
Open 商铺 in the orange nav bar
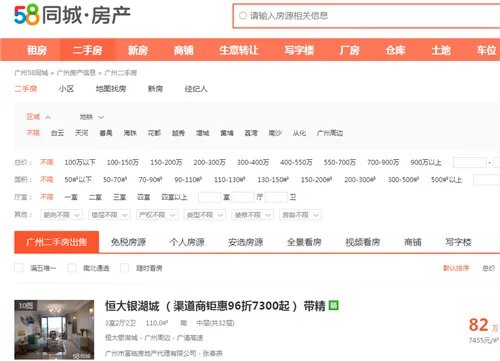[183, 50]
